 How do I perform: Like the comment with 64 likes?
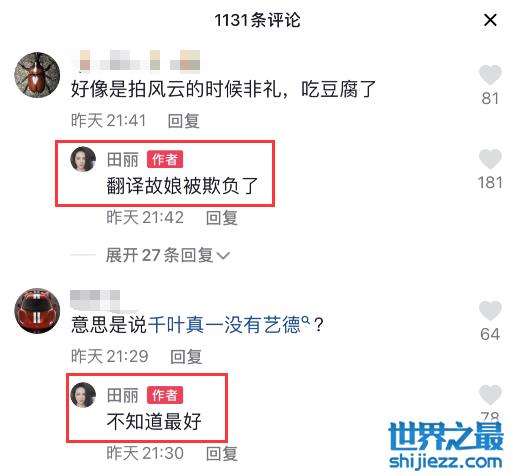(x=490, y=310)
